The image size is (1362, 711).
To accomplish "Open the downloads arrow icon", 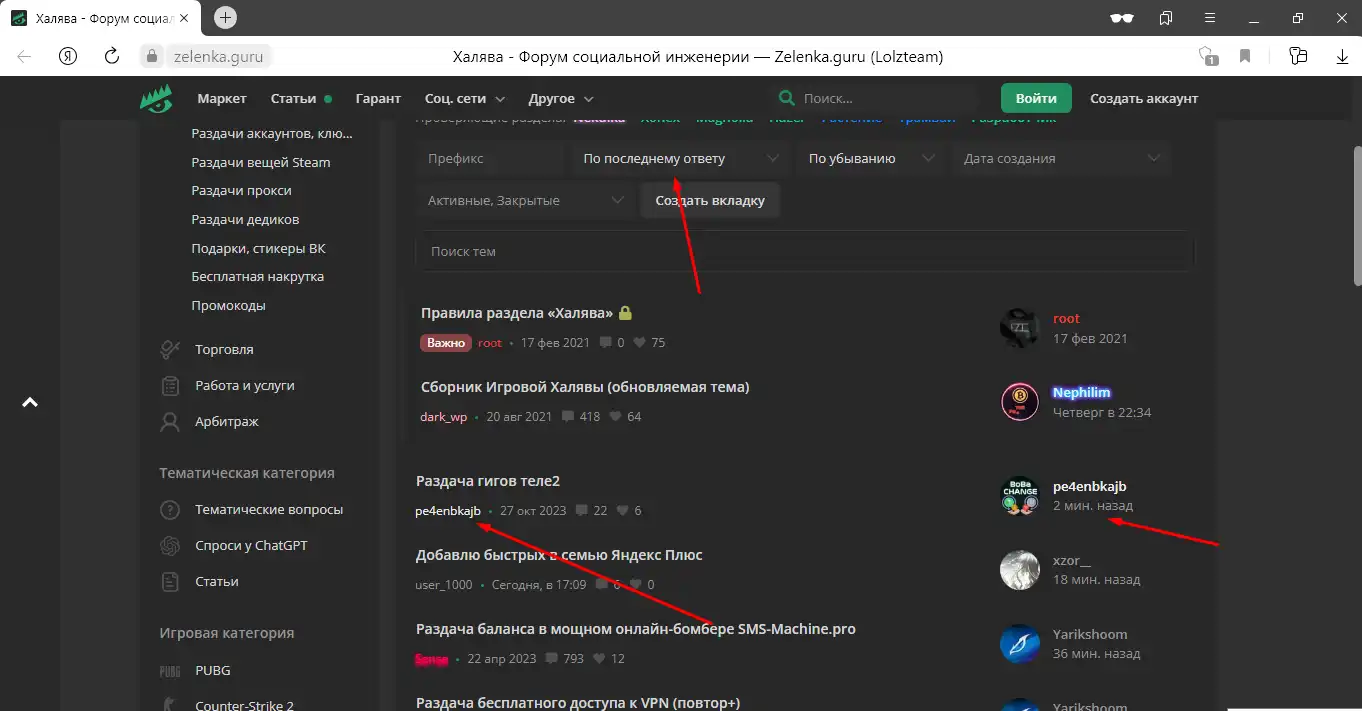I will pyautogui.click(x=1343, y=57).
